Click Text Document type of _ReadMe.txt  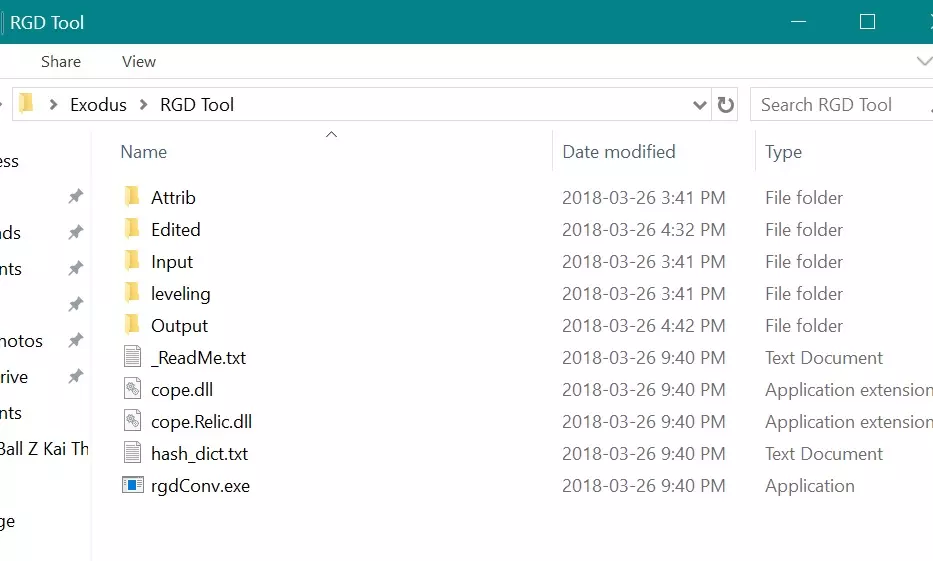[824, 358]
